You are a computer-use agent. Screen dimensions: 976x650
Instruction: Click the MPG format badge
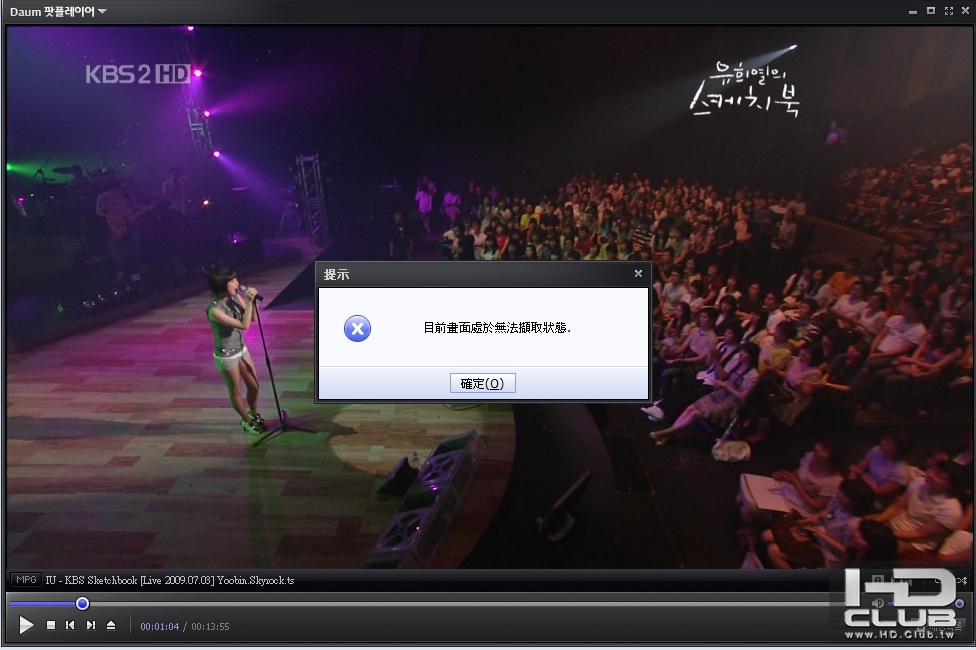pyautogui.click(x=26, y=580)
